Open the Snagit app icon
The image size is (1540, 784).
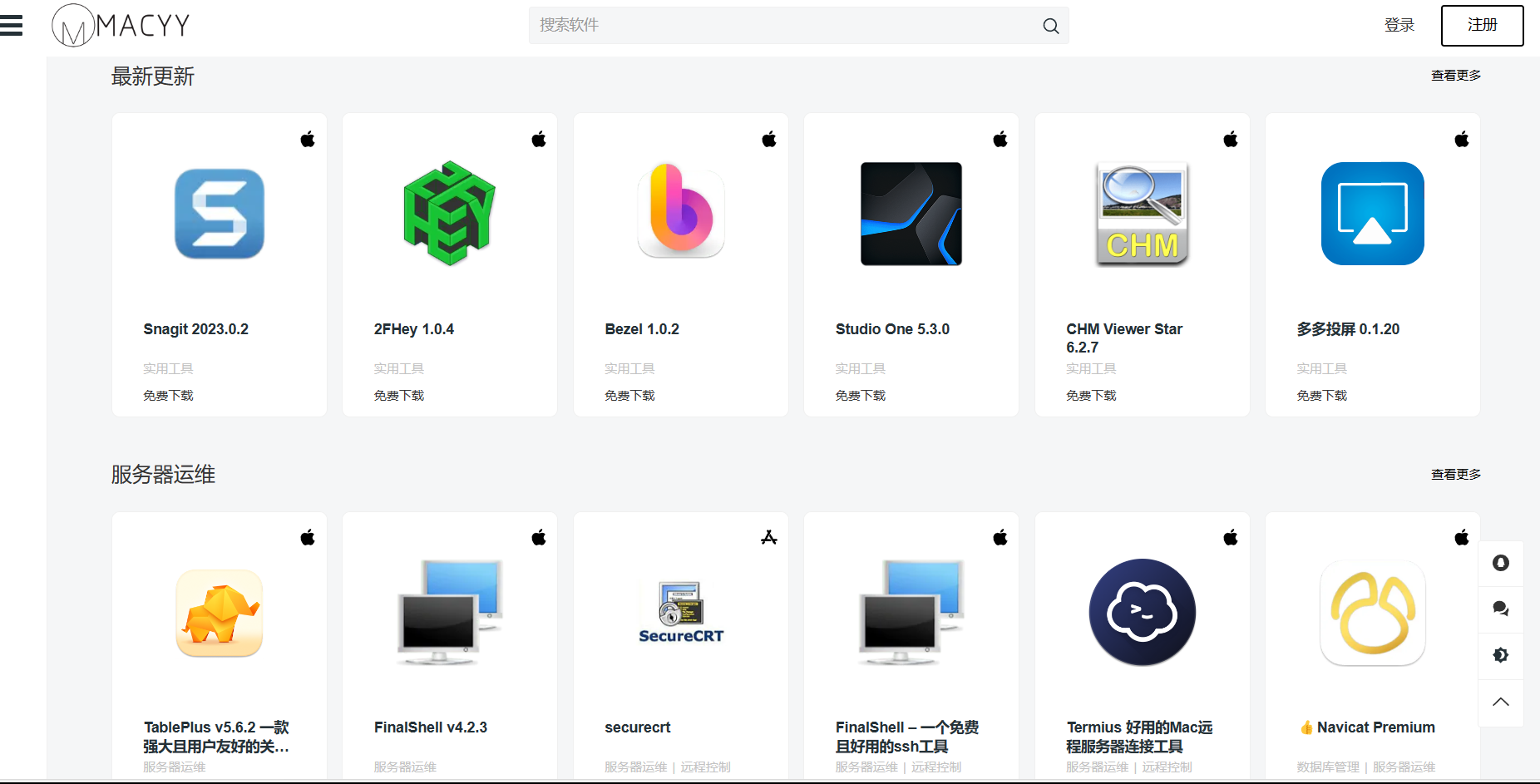pos(220,214)
